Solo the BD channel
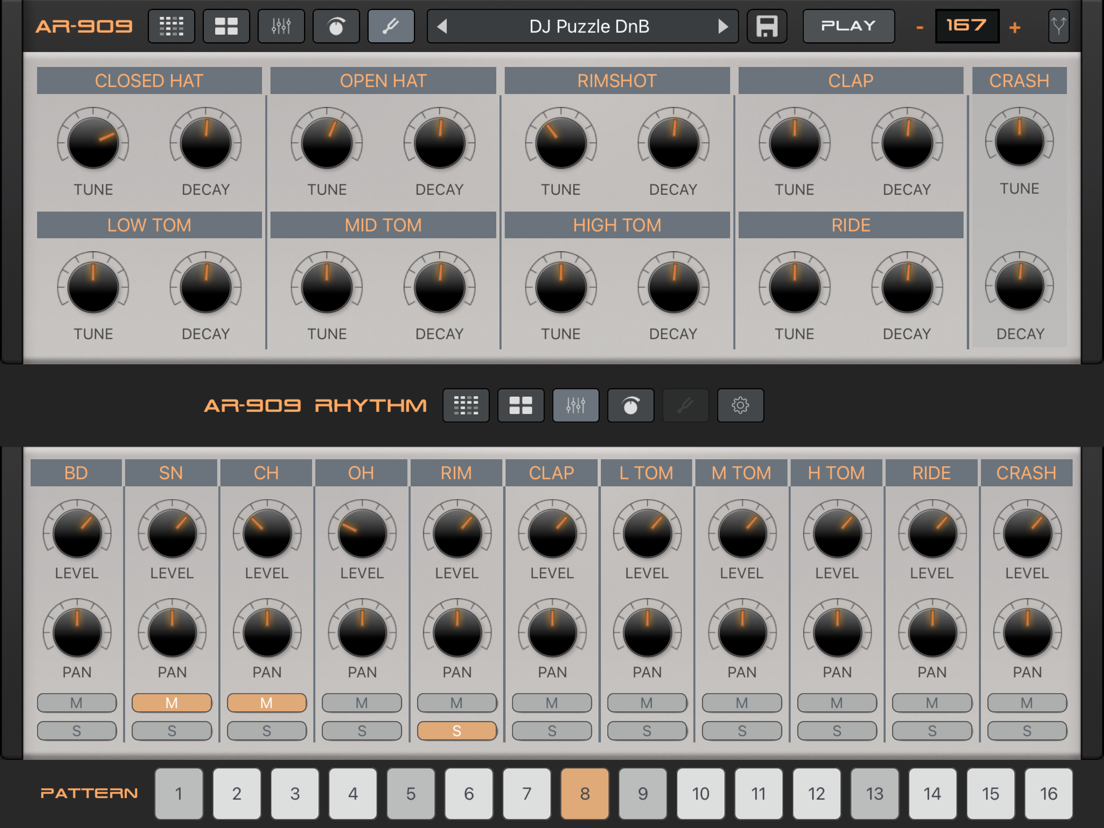Screen dimensions: 1104x828 point(77,731)
